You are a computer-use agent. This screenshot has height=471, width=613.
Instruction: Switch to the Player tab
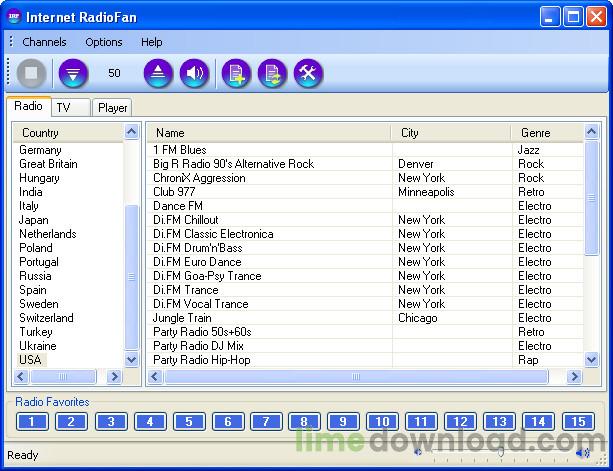(113, 108)
